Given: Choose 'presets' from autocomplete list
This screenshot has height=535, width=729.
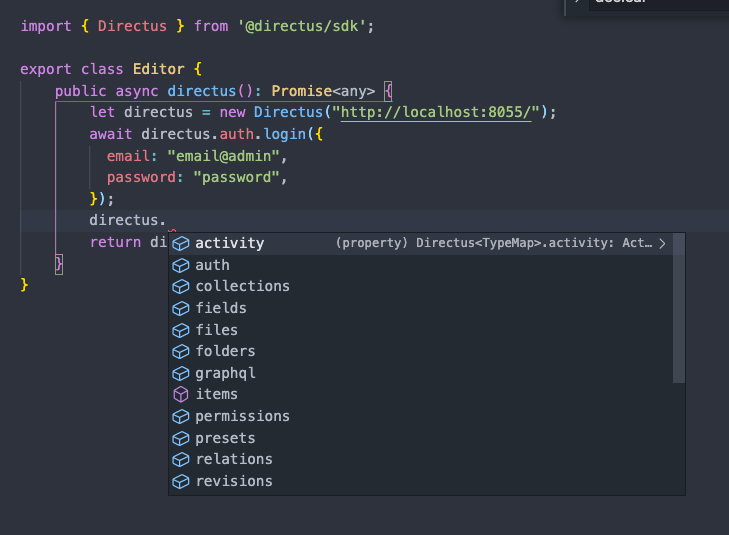Looking at the screenshot, I should coord(421,439).
